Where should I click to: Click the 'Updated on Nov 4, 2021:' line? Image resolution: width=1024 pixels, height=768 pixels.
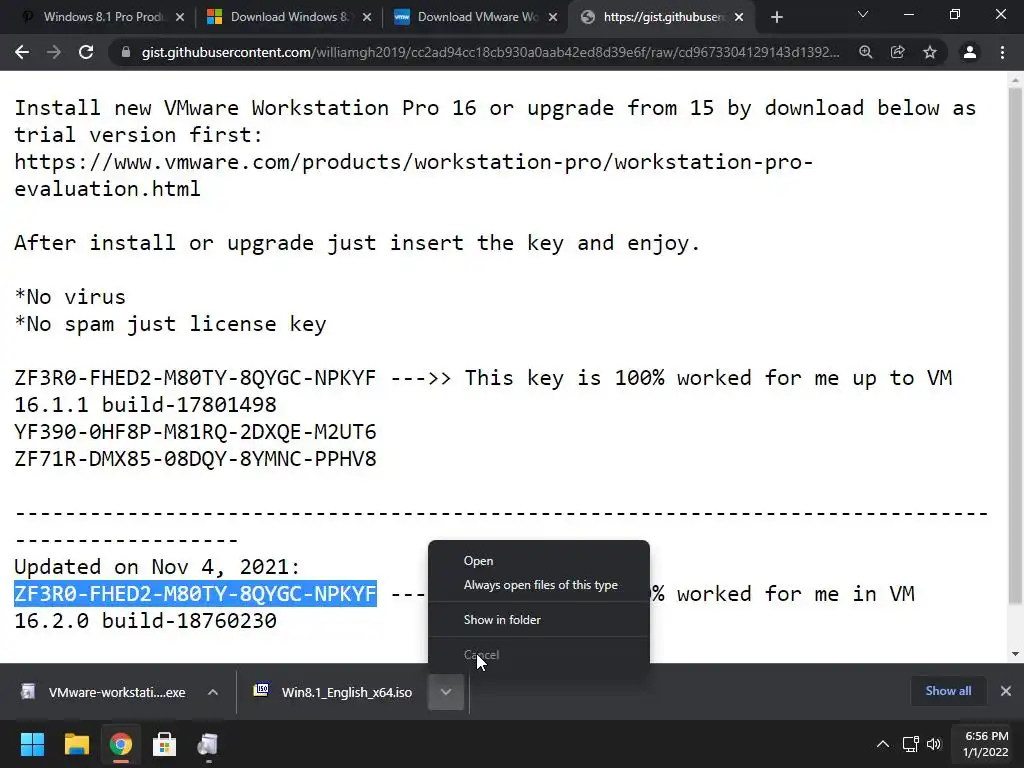tap(157, 566)
